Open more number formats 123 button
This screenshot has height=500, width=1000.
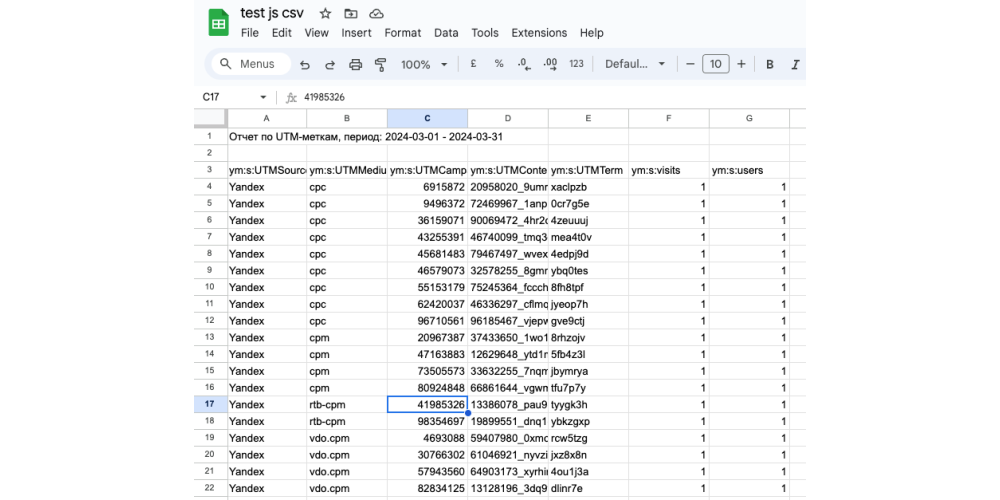point(577,64)
